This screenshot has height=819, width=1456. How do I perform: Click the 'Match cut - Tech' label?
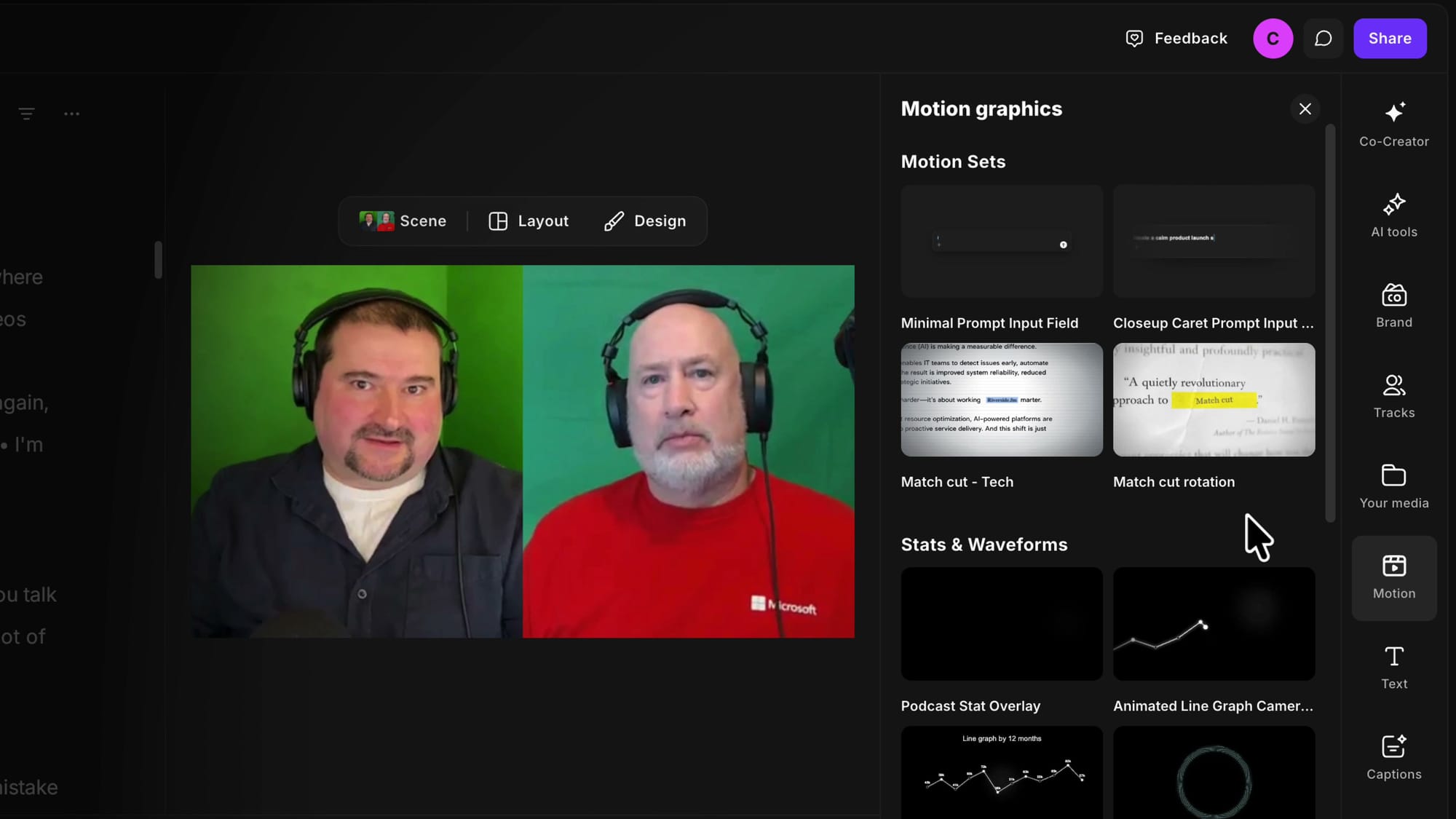tap(957, 482)
